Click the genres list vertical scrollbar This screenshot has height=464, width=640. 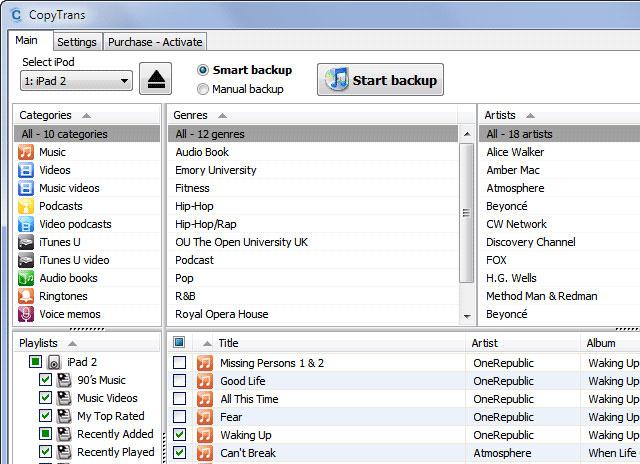pos(465,212)
